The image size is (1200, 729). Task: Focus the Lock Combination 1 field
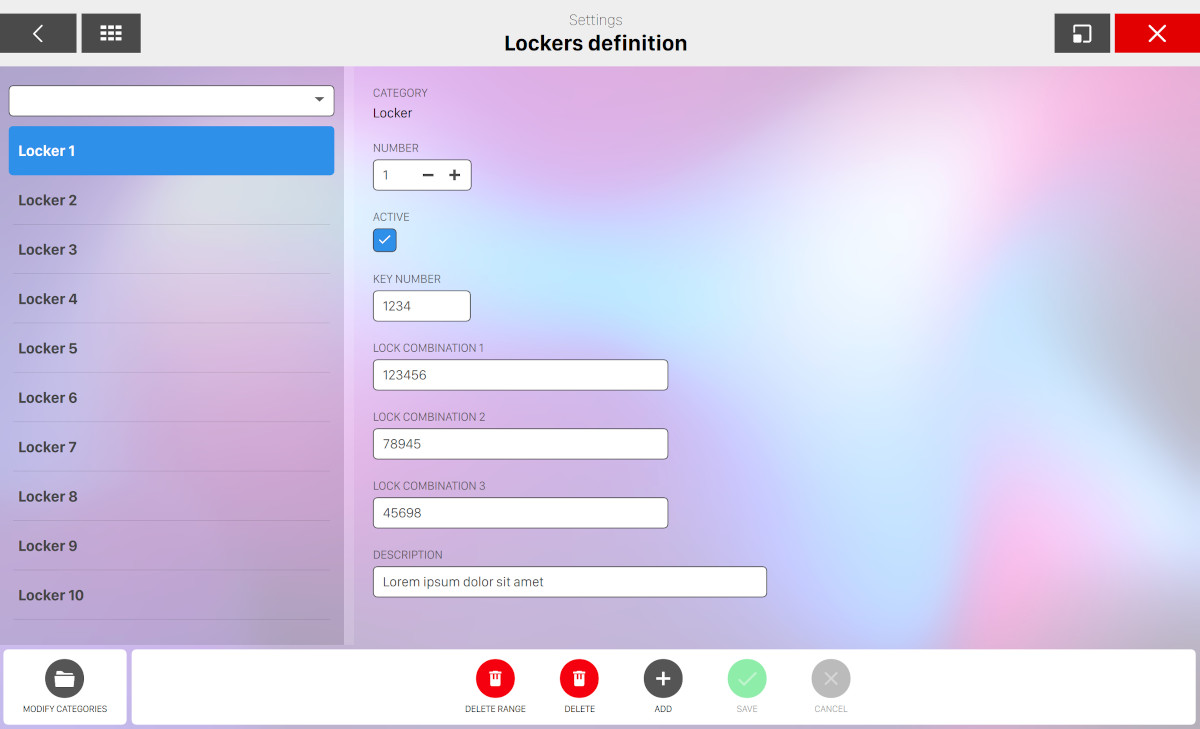tap(520, 375)
